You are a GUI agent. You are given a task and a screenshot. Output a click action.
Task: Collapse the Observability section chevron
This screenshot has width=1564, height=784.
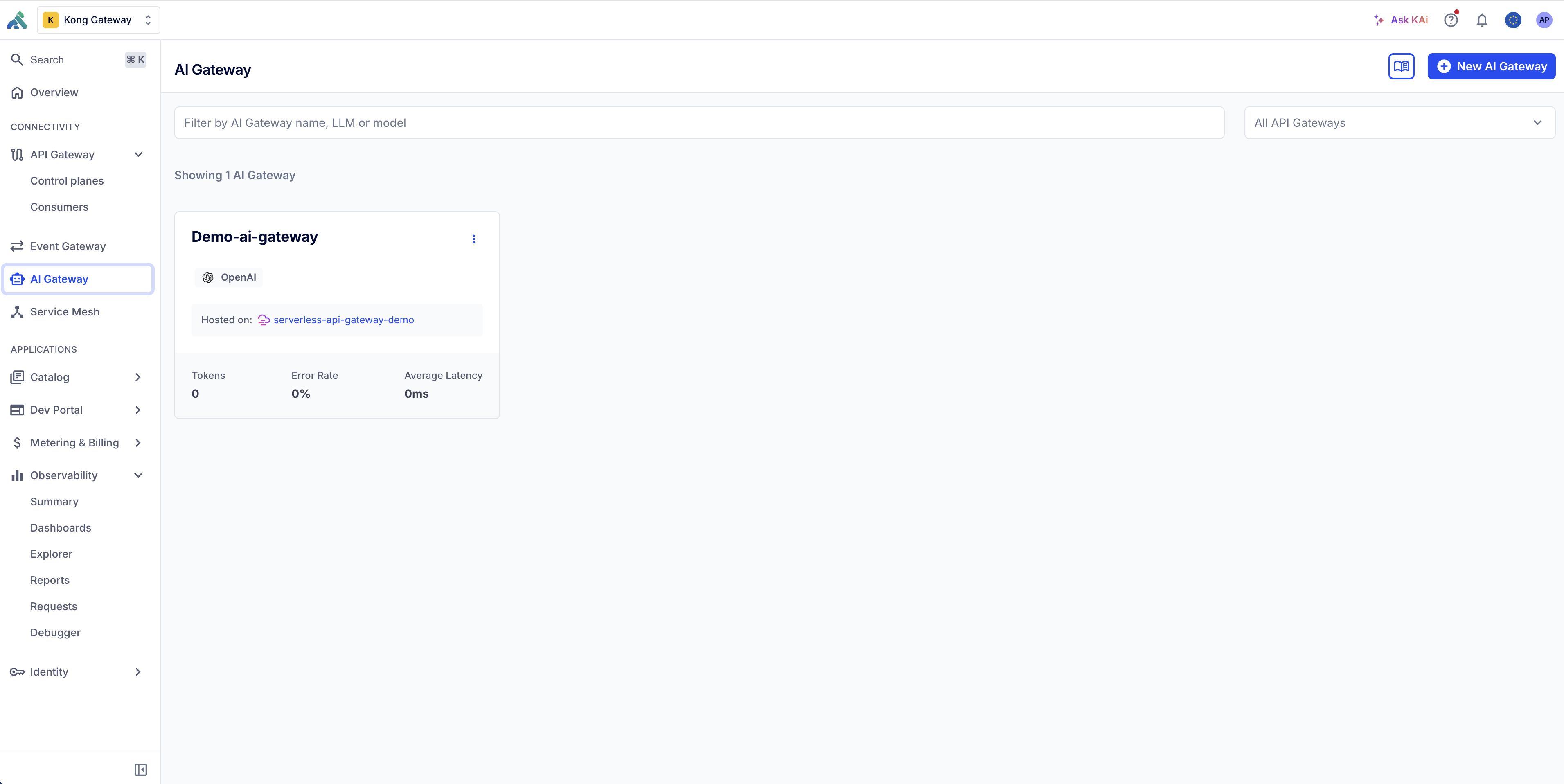(138, 475)
